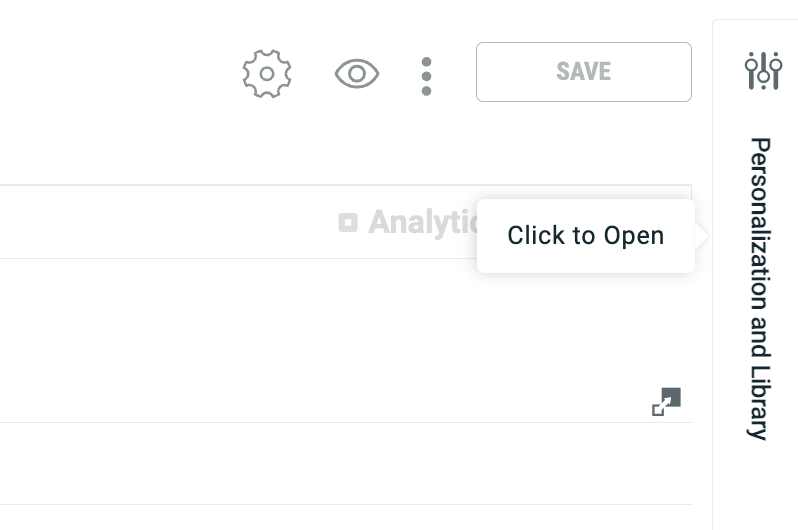Click the Analytics header row
The height and width of the screenshot is (530, 798).
(x=200, y=223)
